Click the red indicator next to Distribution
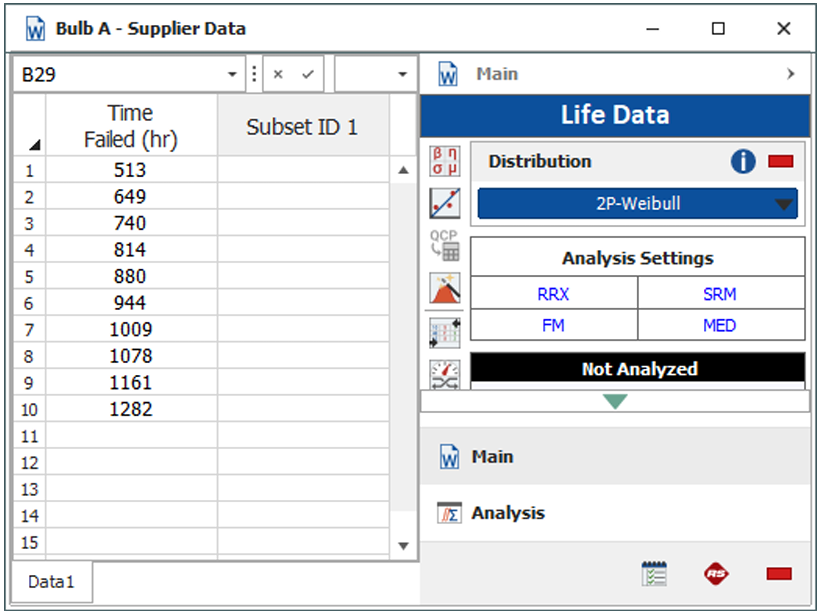This screenshot has height=613, width=819. tap(781, 161)
